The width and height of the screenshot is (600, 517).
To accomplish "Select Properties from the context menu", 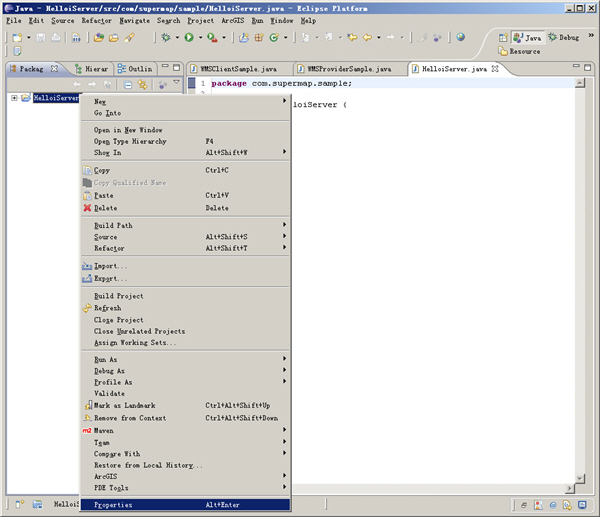I will (113, 505).
